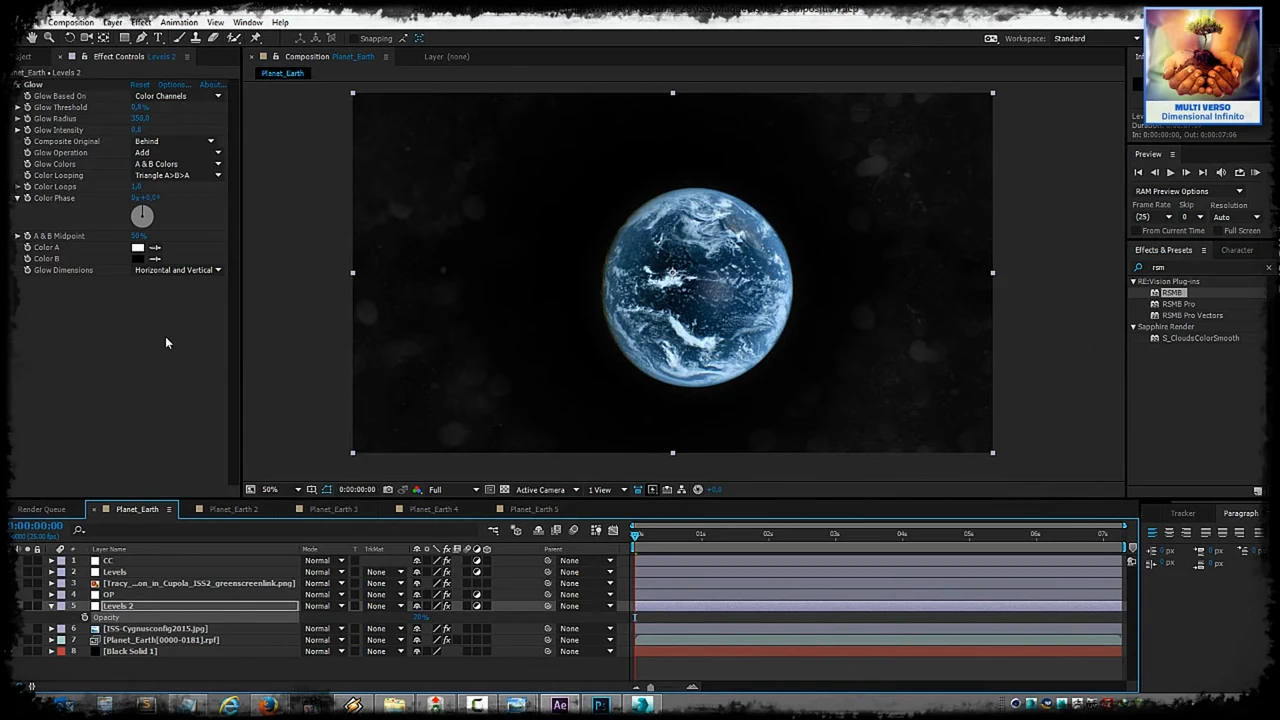Collapse the Levels 2 layer twirl
This screenshot has height=720, width=1280.
click(51, 606)
